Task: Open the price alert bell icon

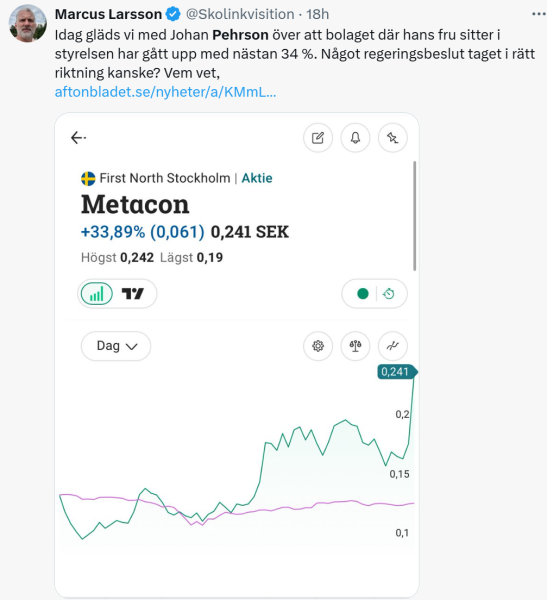Action: point(355,138)
